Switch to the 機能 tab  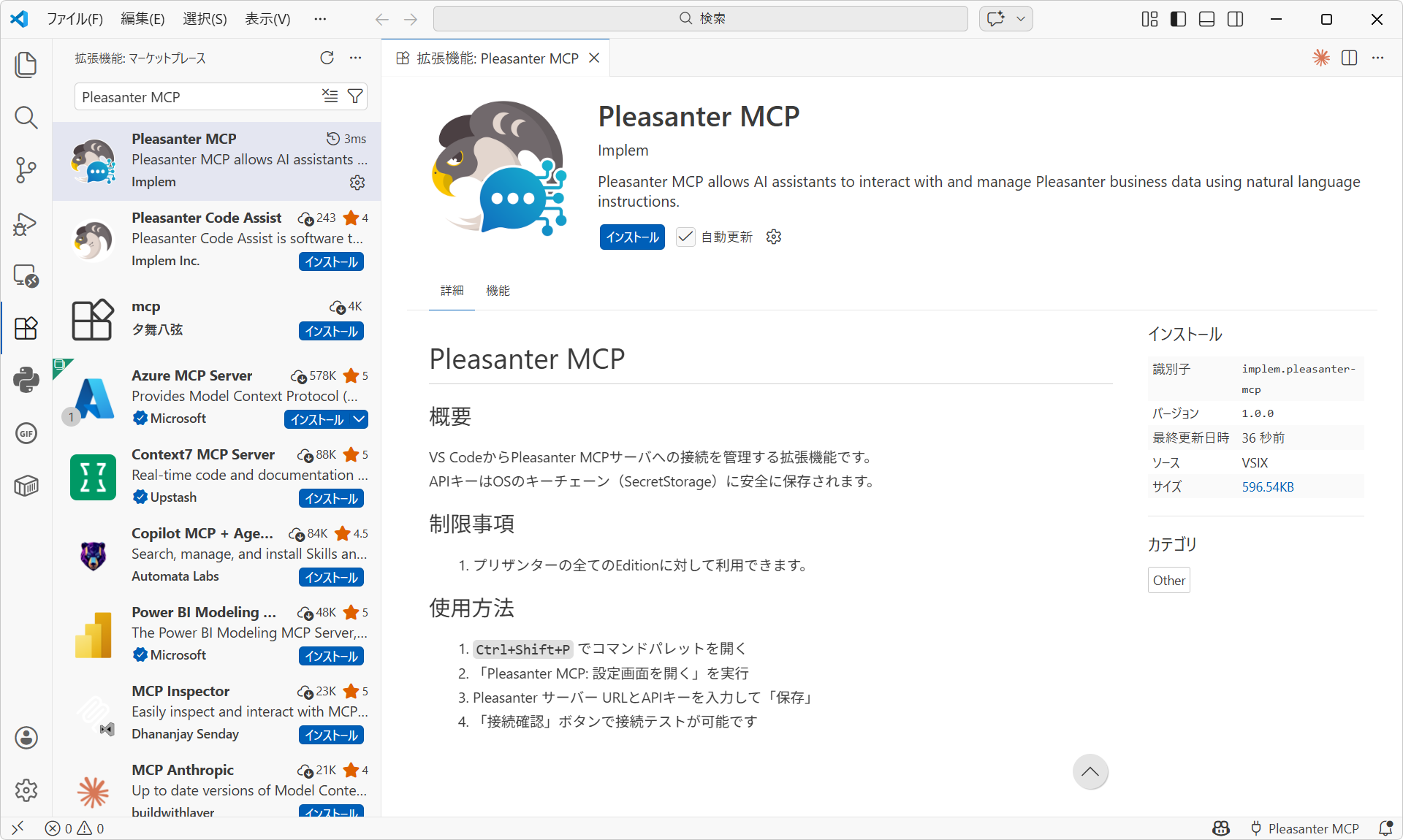tap(498, 291)
